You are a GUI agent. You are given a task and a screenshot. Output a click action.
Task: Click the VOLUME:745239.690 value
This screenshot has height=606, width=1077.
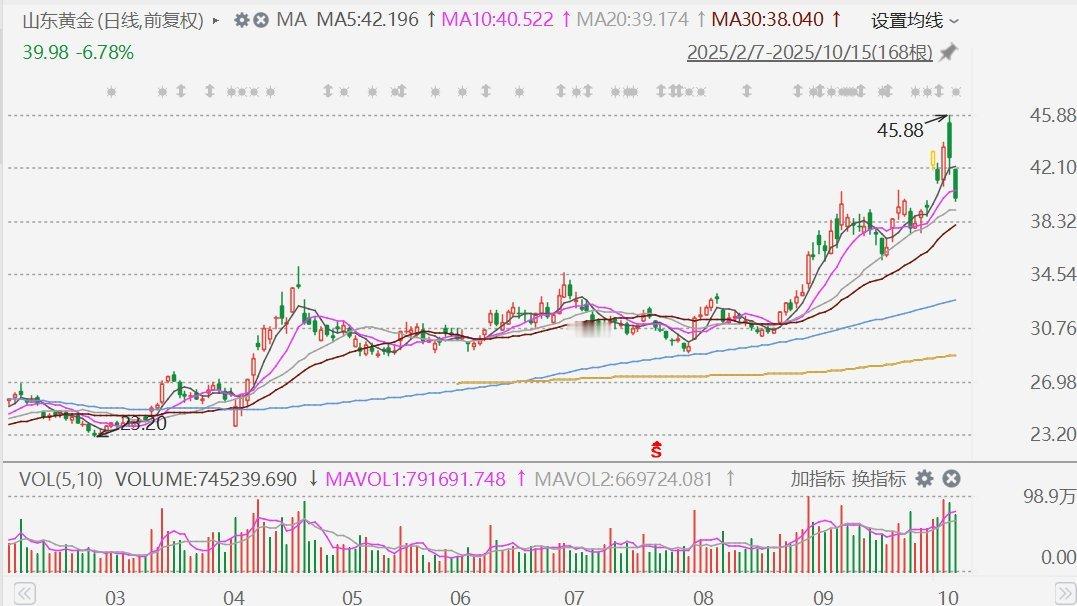(x=206, y=479)
